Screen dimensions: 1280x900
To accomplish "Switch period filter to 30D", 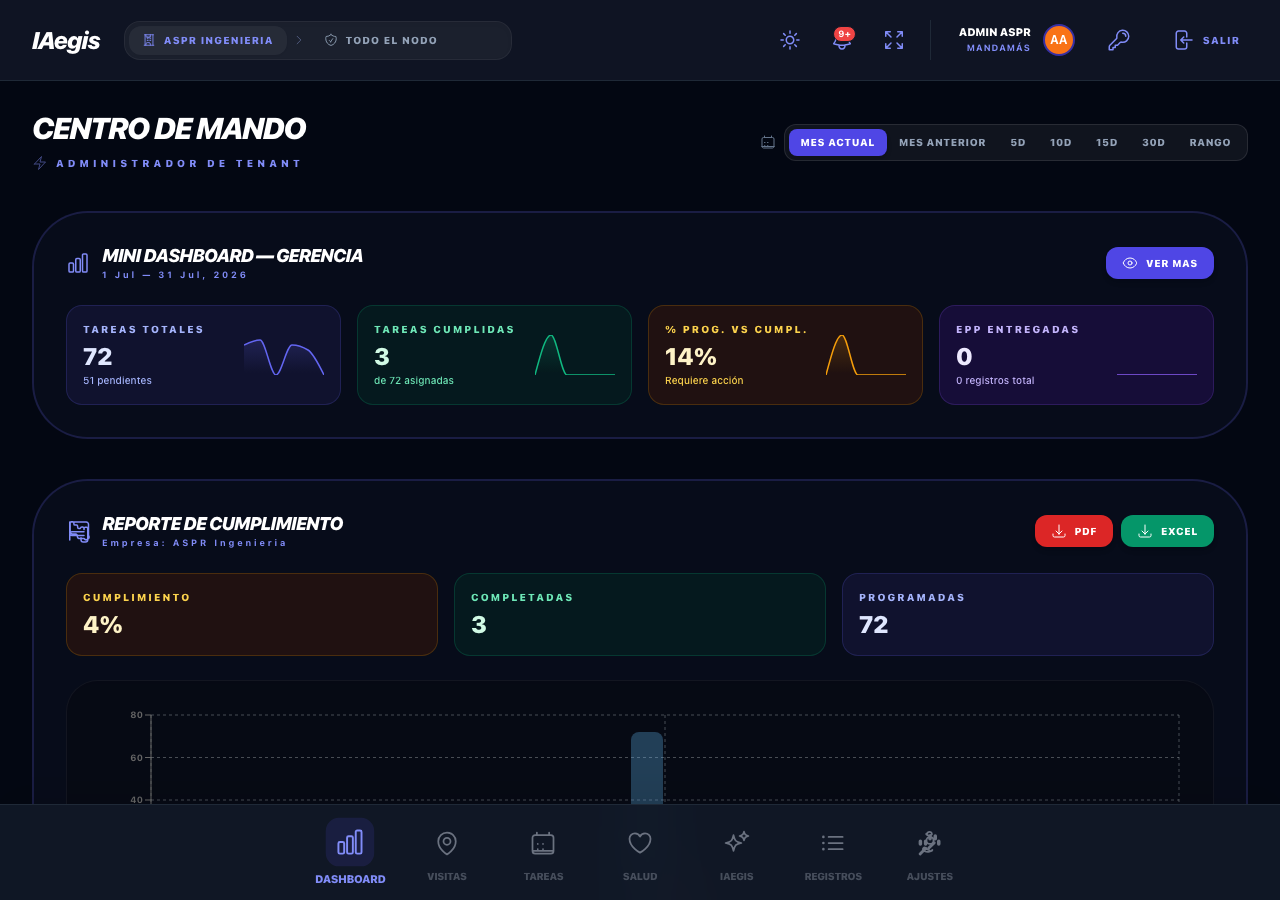I will click(1154, 142).
